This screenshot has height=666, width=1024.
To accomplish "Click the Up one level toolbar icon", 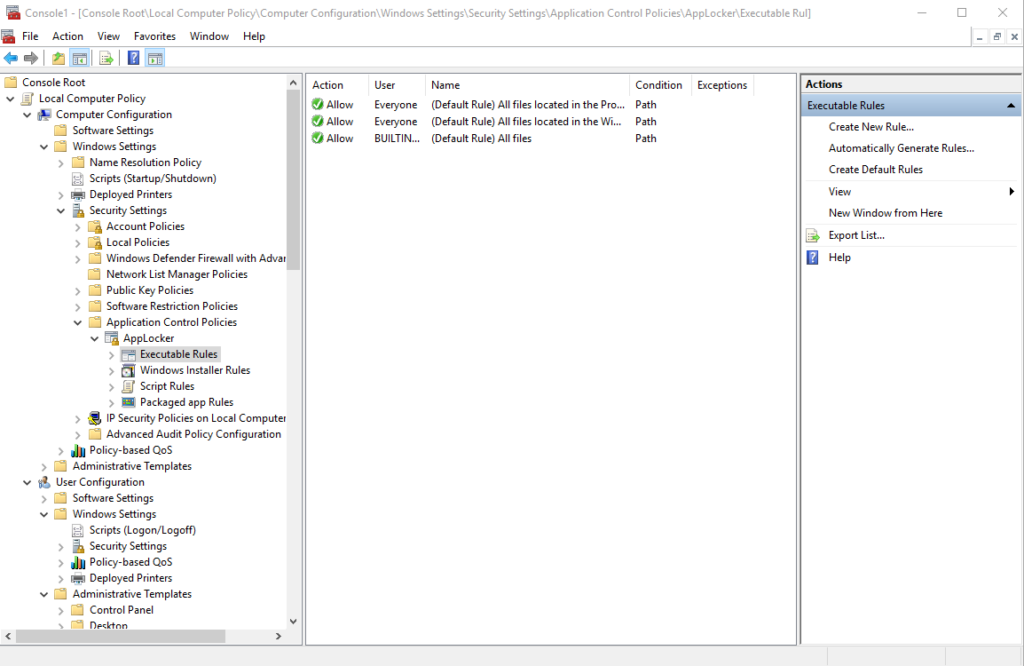I will [x=59, y=58].
